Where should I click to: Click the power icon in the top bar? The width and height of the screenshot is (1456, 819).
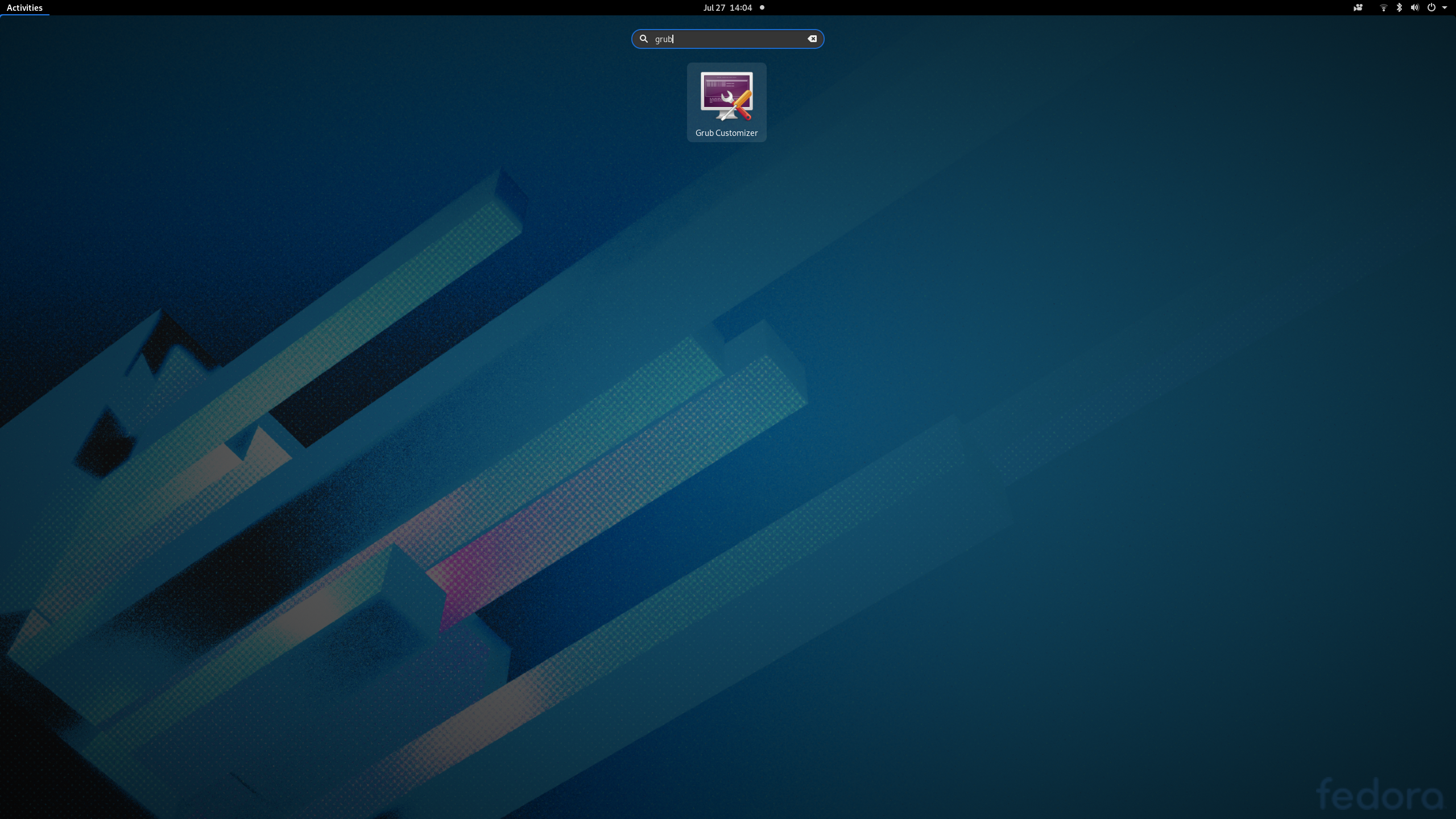pos(1431,7)
